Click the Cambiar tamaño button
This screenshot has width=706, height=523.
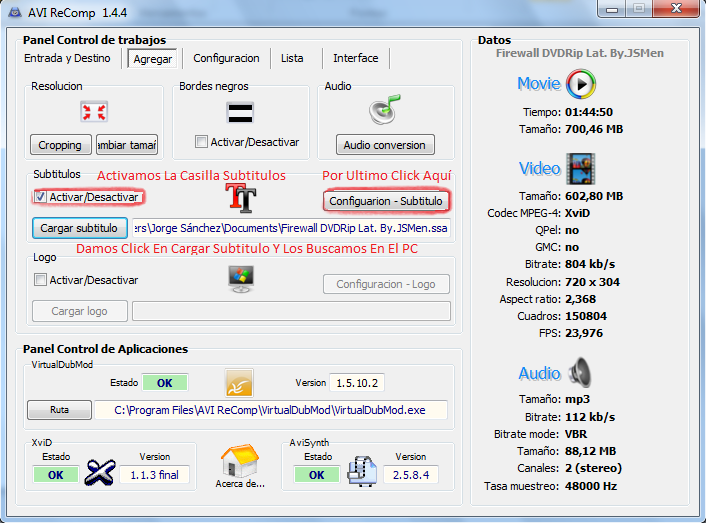pyautogui.click(x=127, y=144)
